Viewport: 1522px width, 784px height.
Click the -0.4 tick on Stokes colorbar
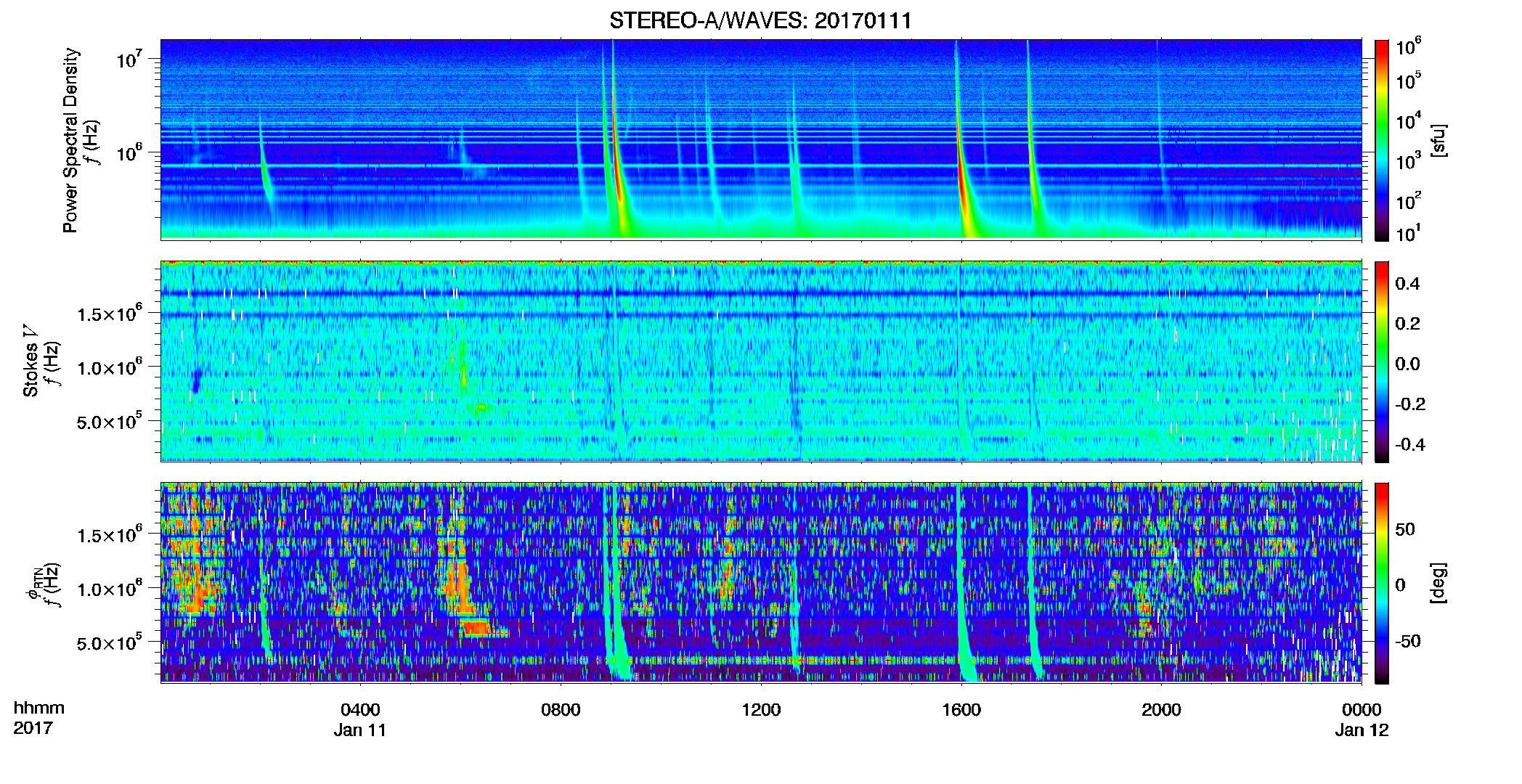coord(1410,444)
